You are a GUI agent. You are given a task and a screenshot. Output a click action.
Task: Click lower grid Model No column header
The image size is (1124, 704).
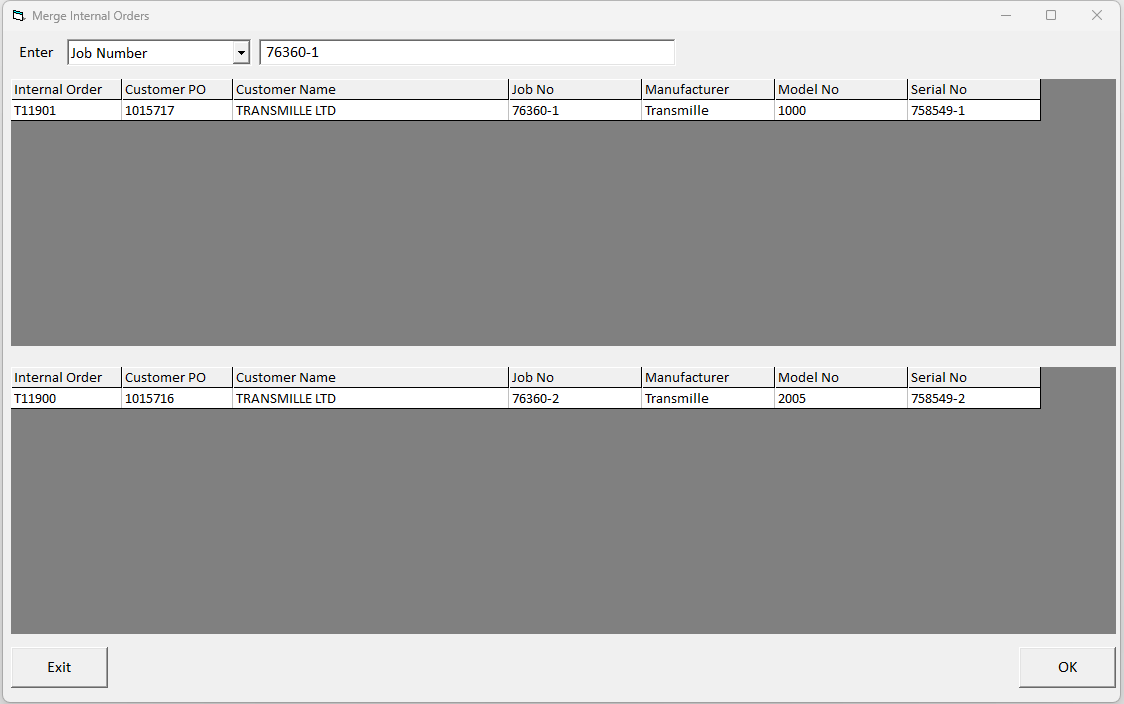coord(842,378)
